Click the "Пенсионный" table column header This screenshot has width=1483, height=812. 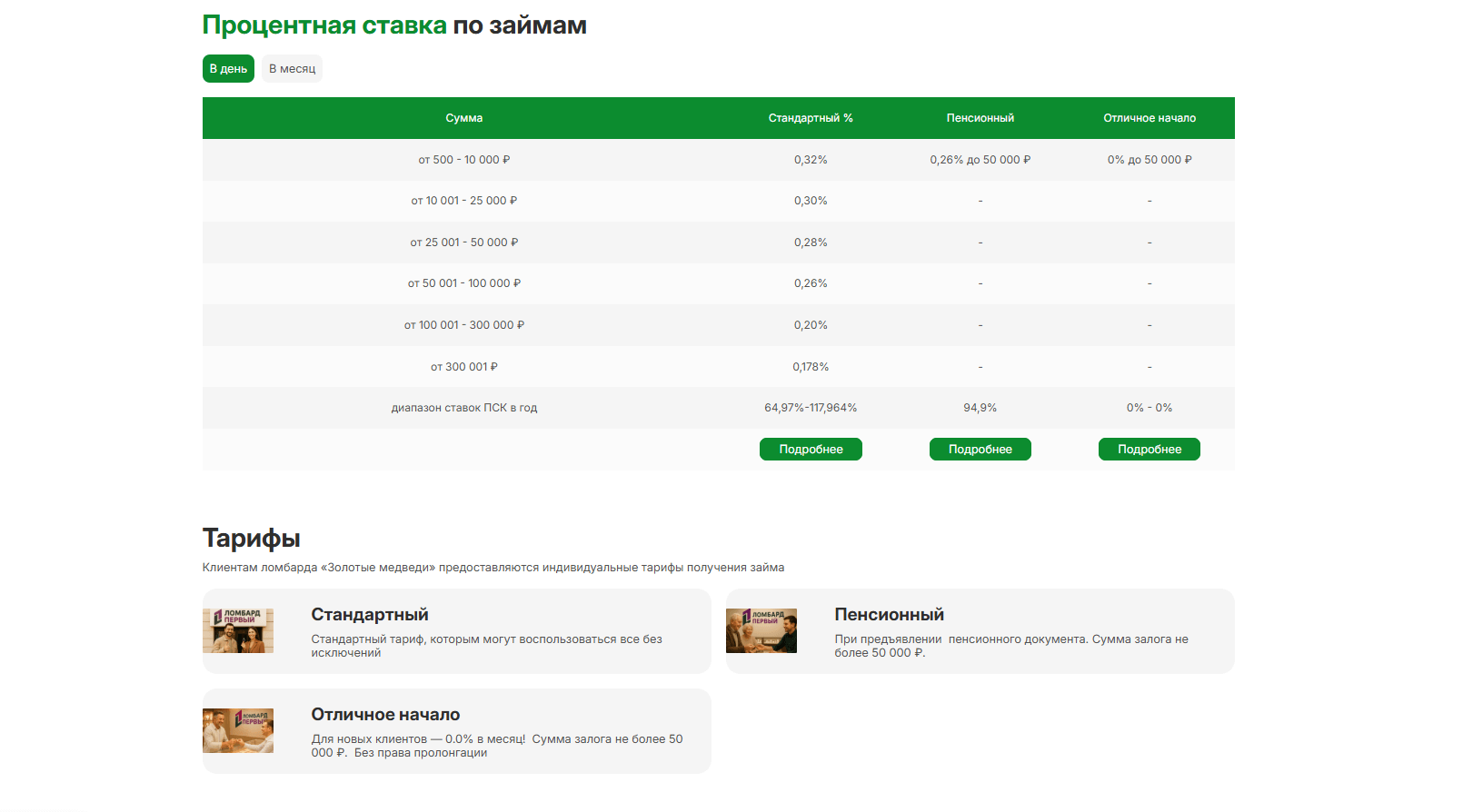980,118
